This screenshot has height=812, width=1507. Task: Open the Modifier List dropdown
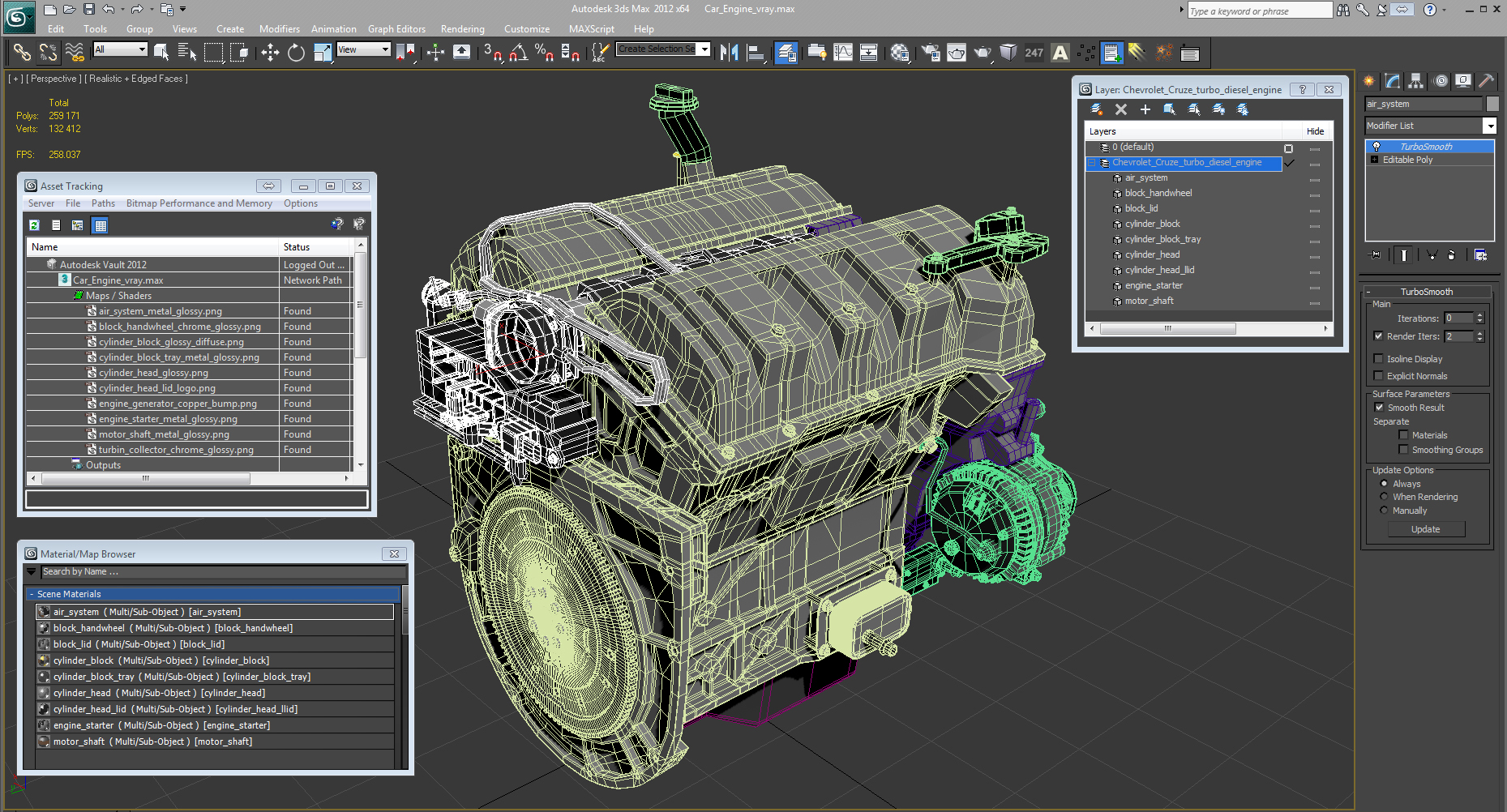tap(1489, 126)
